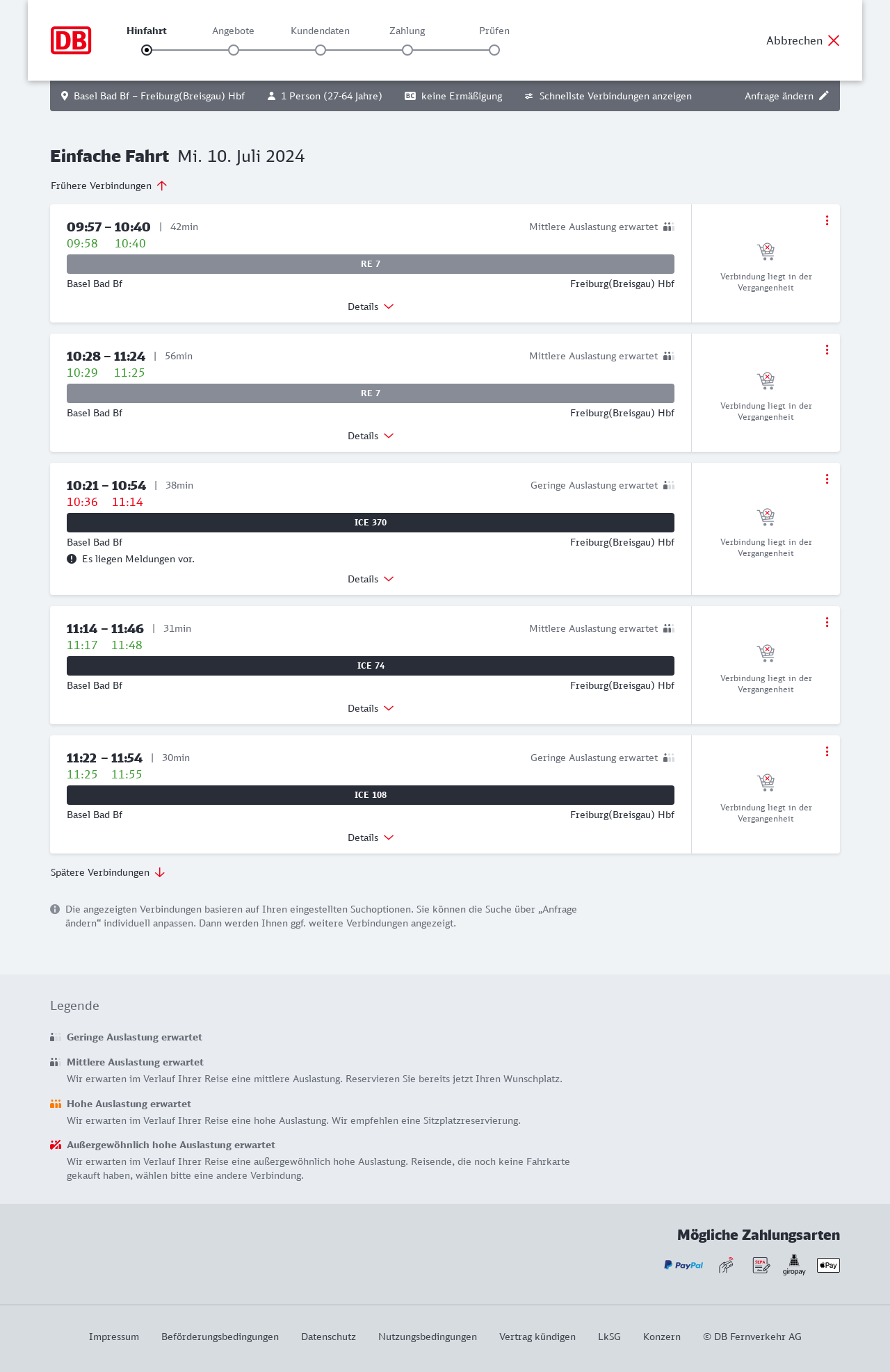Expand Details for the 09:57 RE 7 connection
The height and width of the screenshot is (1372, 890).
click(x=371, y=307)
